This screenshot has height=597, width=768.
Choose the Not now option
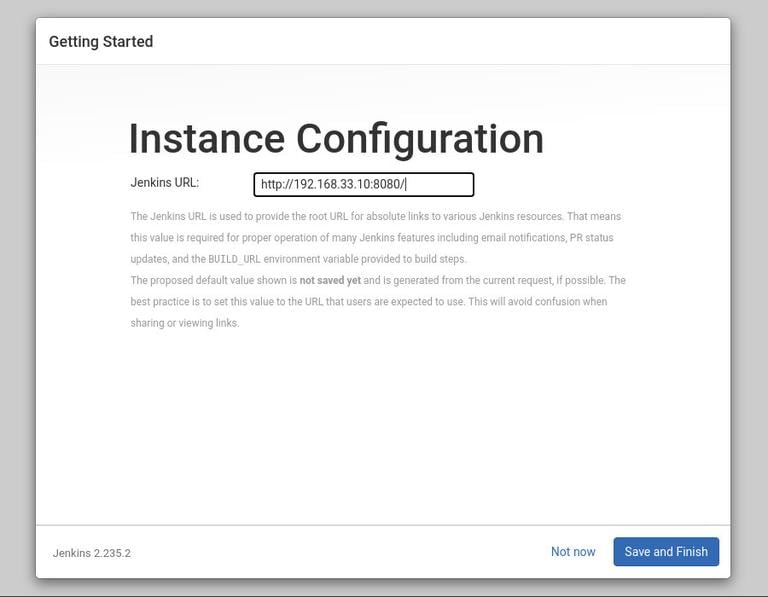click(x=573, y=552)
